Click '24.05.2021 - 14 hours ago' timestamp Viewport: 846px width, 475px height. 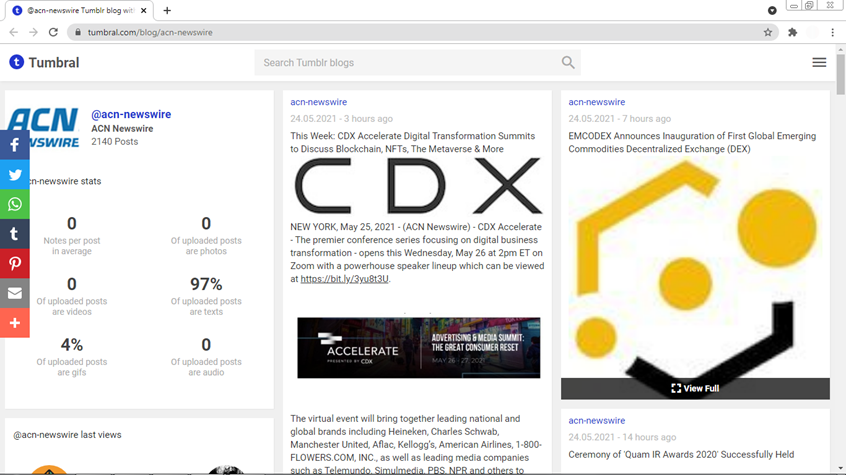coord(622,437)
